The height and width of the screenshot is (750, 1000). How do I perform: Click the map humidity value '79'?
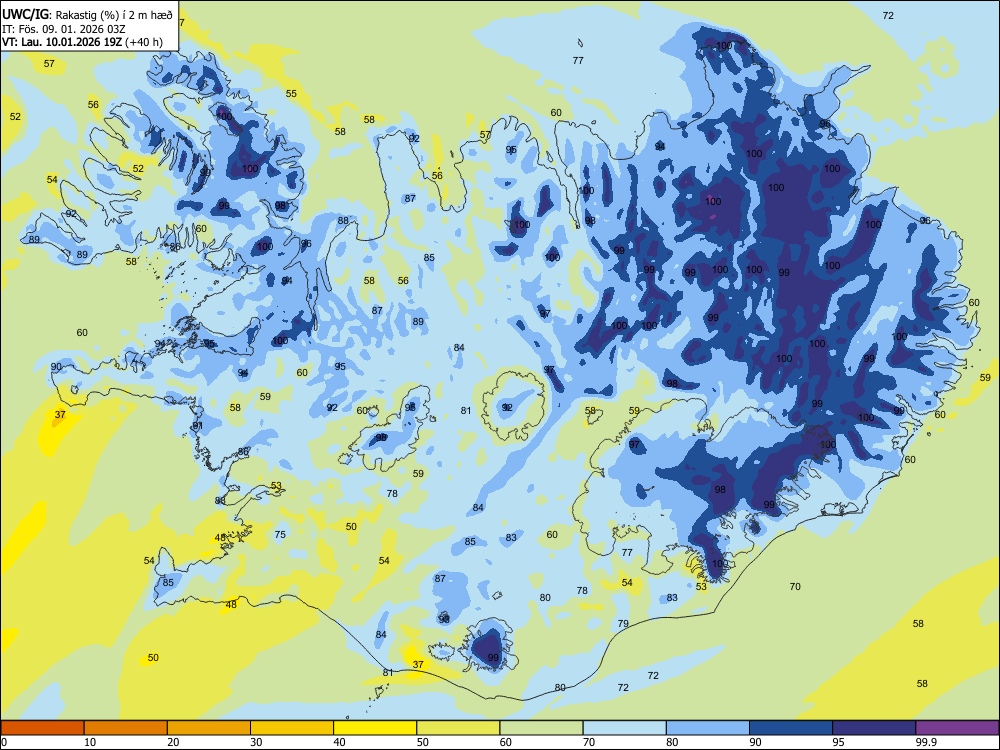point(623,623)
